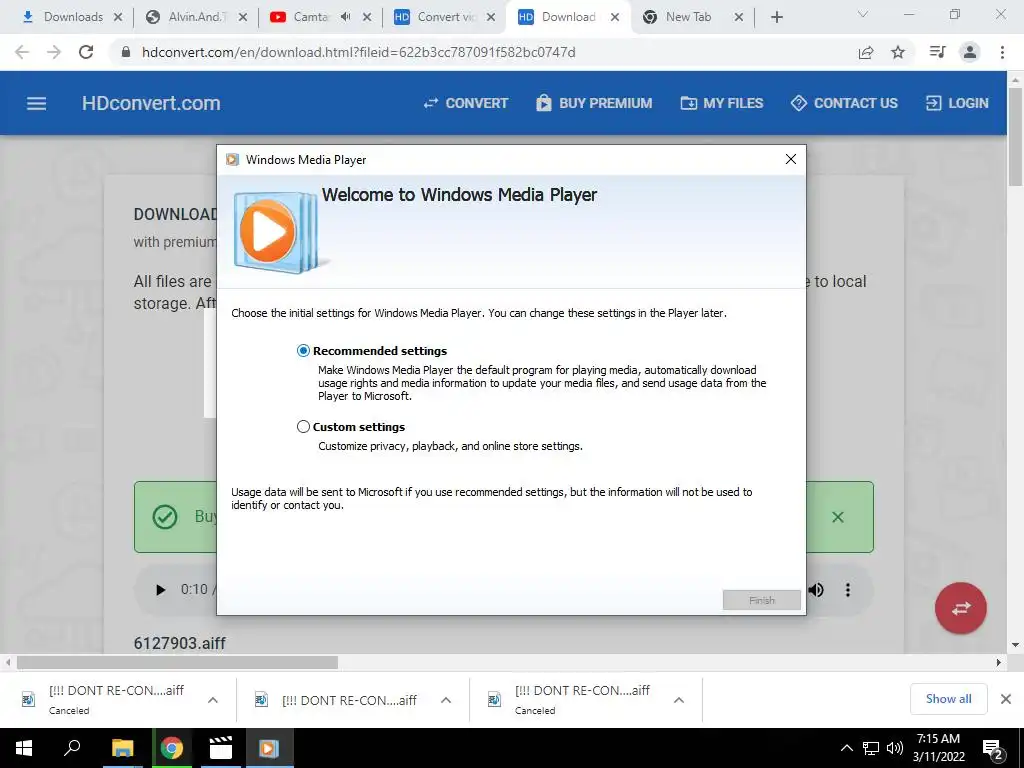Open the CONVERT navigation link

466,103
